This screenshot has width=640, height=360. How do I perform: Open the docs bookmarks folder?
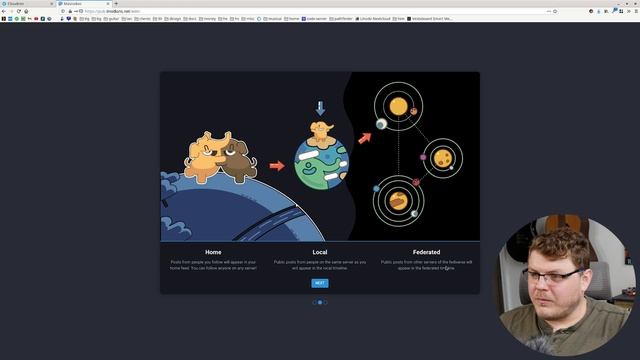pos(190,19)
